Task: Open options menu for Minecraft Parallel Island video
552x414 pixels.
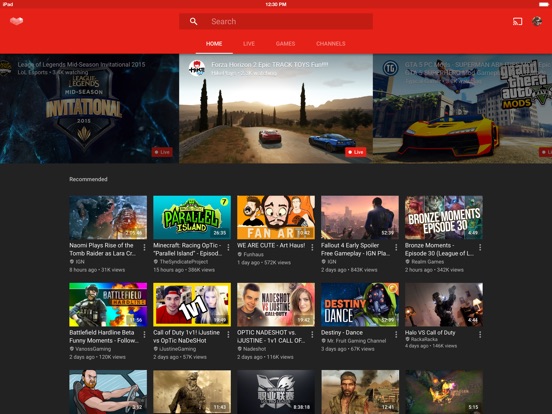Action: coord(228,247)
